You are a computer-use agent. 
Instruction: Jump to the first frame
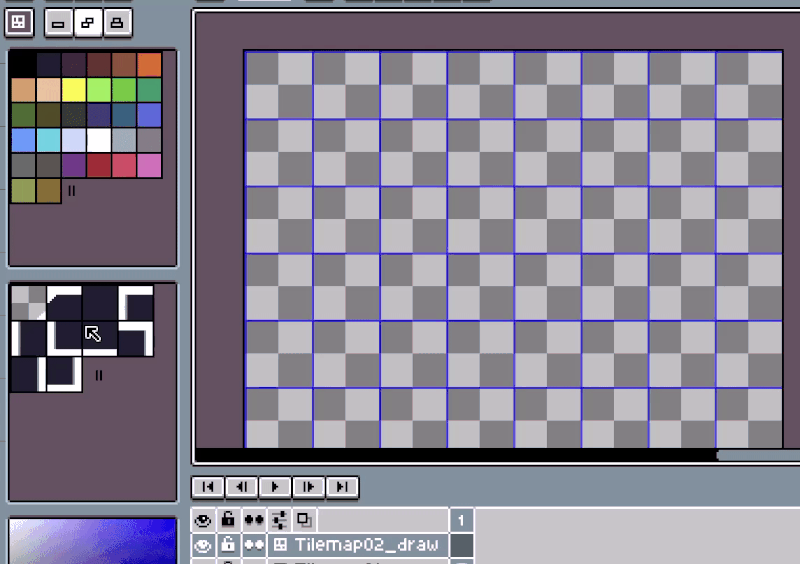pos(208,487)
